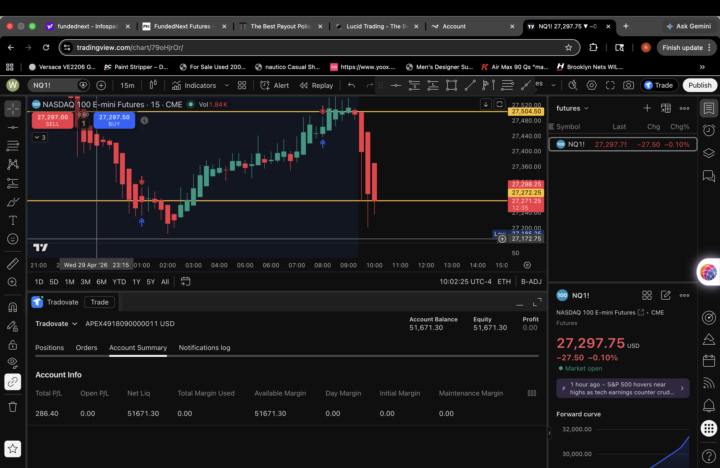Collapse the indicator legend showing 3
720x468 pixels.
click(40, 137)
